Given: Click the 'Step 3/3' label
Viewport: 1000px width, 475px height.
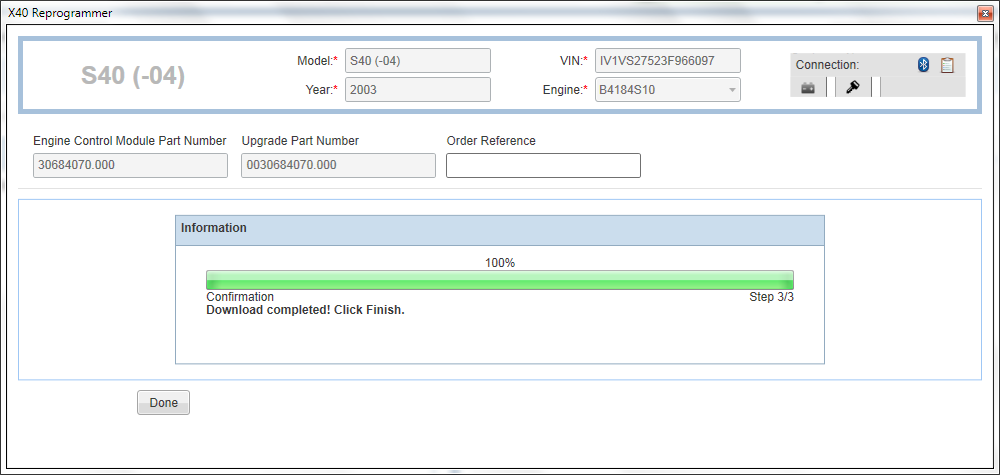Looking at the screenshot, I should 772,297.
